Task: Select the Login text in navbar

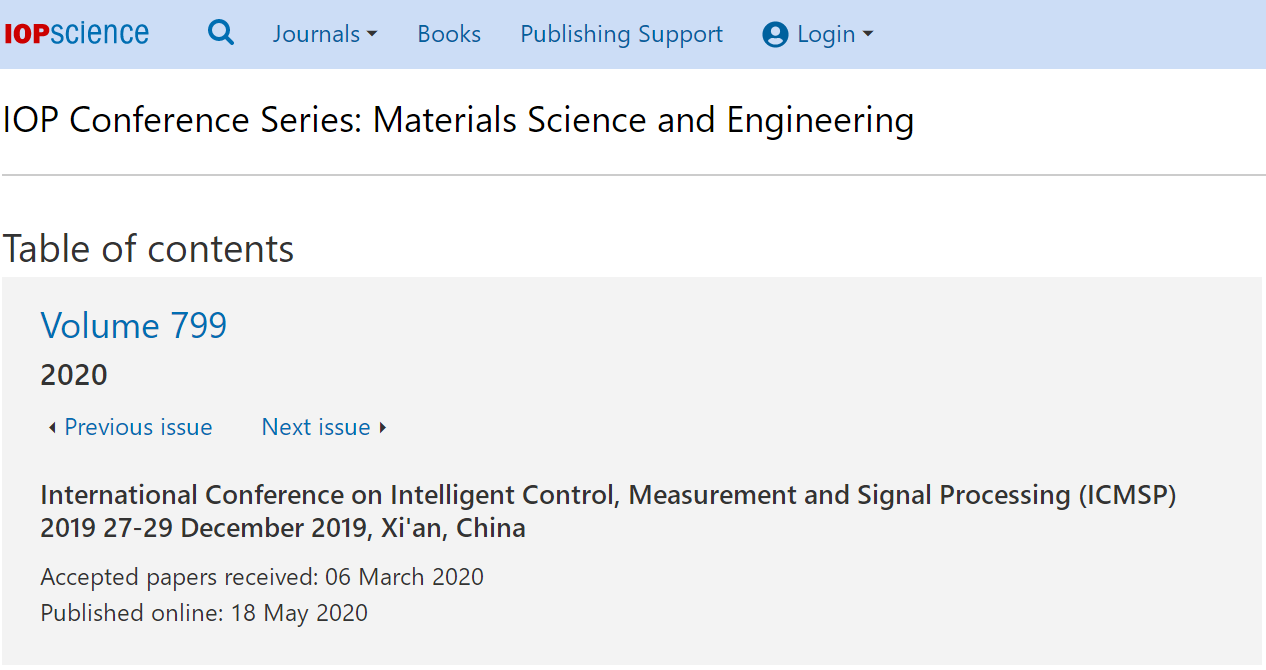Action: [826, 35]
